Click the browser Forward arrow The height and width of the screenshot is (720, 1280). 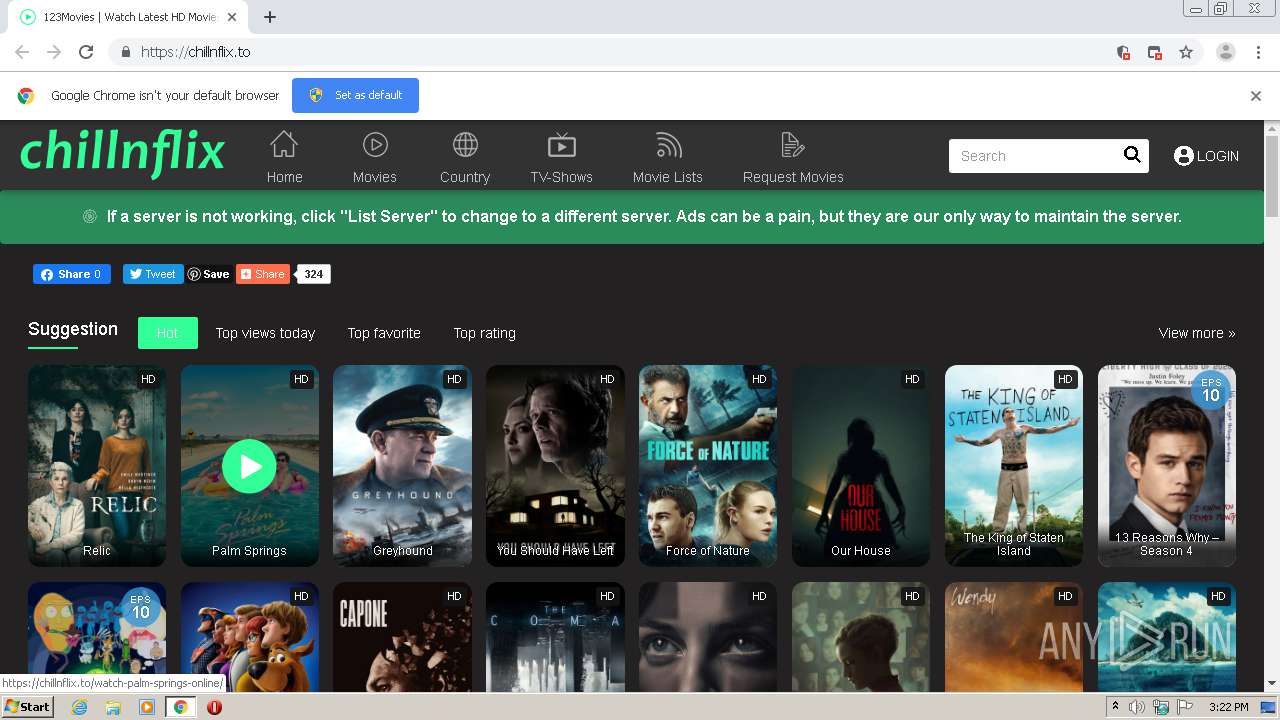54,52
